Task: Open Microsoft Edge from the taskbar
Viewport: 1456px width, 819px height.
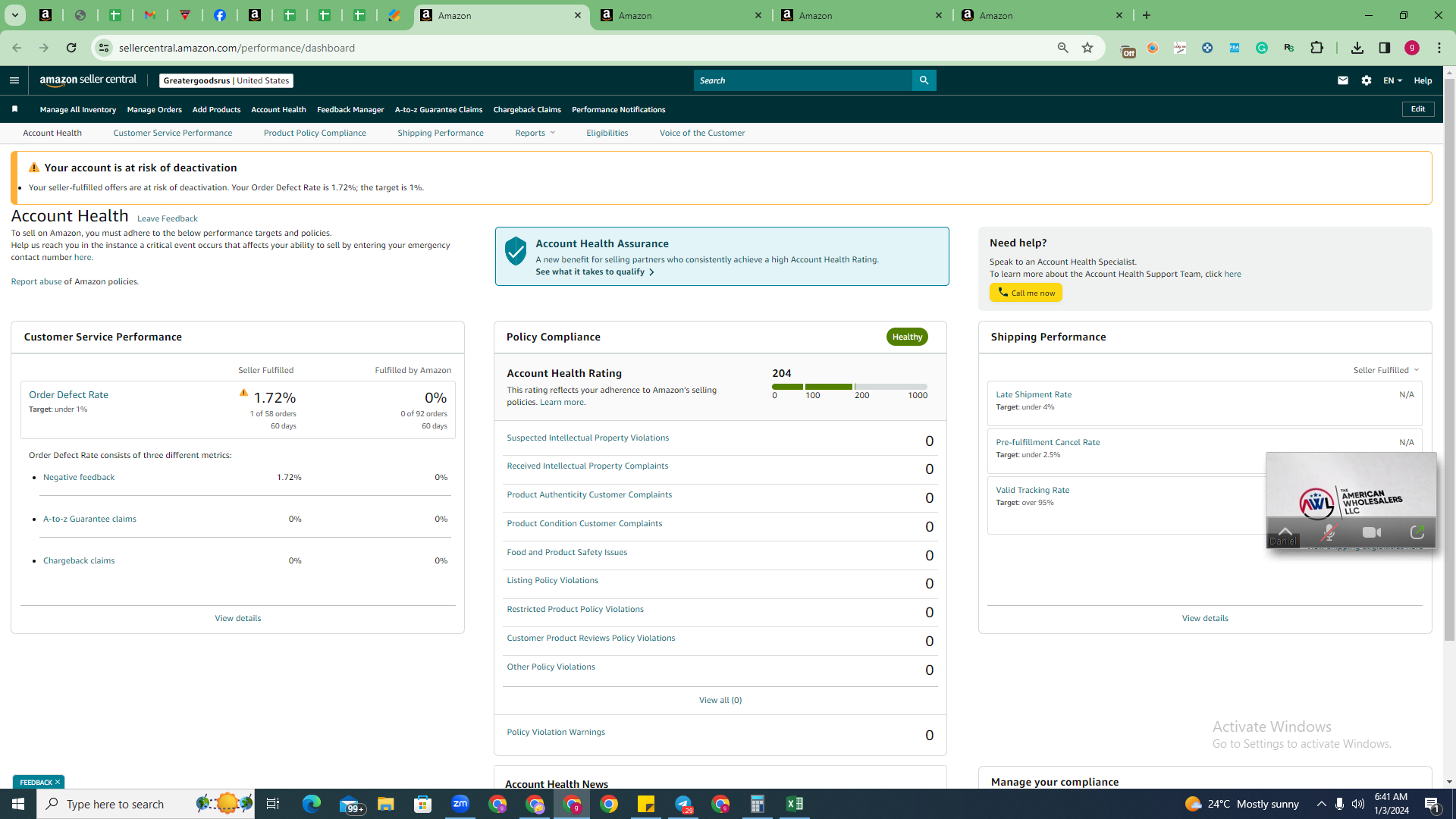Action: (311, 804)
